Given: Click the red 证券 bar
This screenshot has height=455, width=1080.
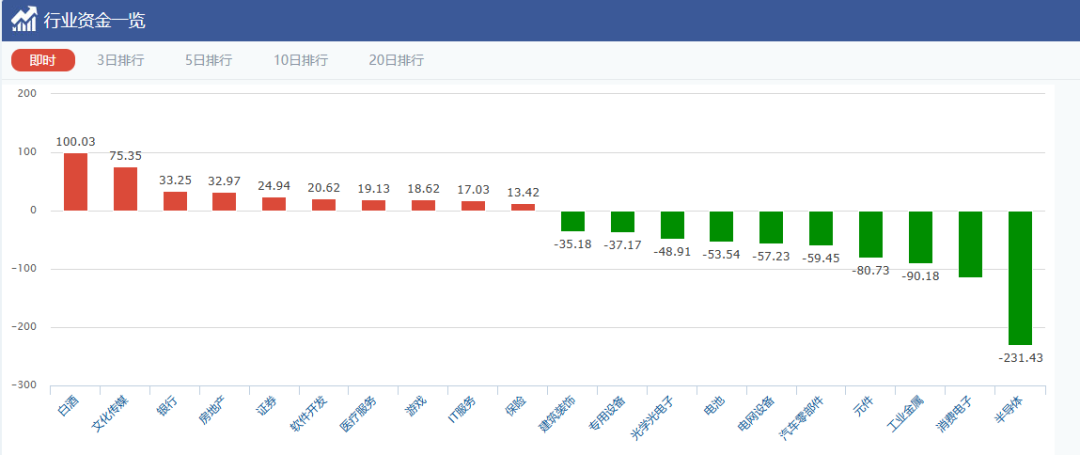Looking at the screenshot, I should coord(273,204).
